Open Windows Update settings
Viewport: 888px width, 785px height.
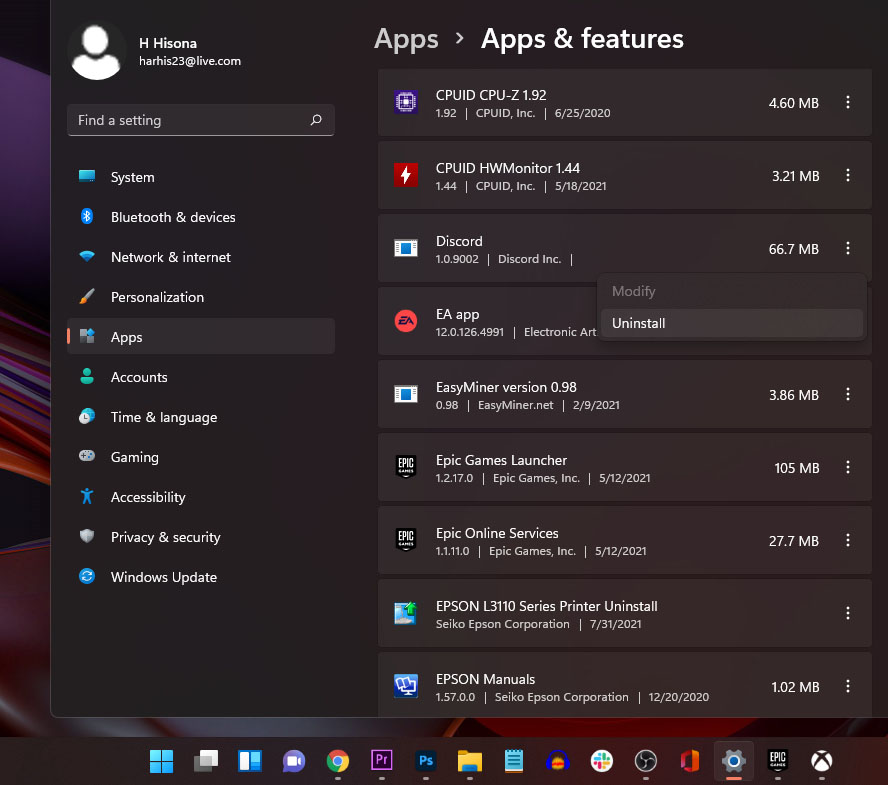coord(200,577)
